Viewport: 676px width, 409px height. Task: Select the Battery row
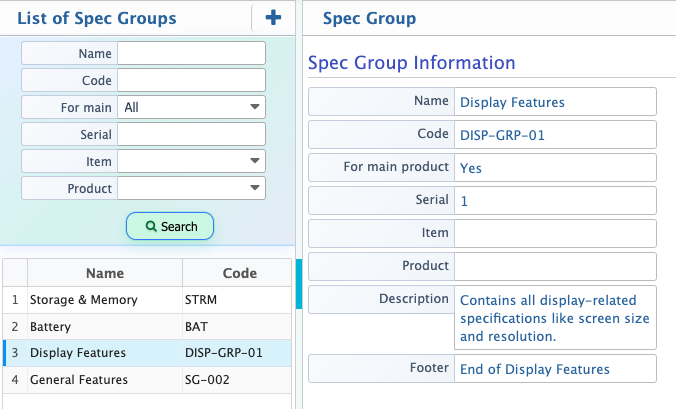(x=147, y=327)
